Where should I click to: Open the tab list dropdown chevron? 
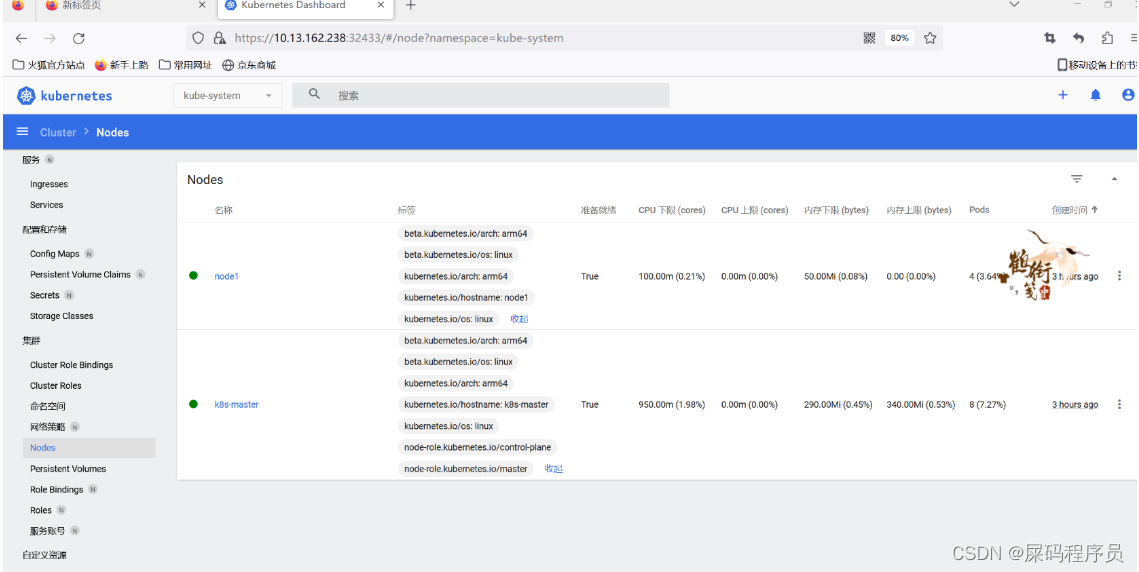point(1015,4)
